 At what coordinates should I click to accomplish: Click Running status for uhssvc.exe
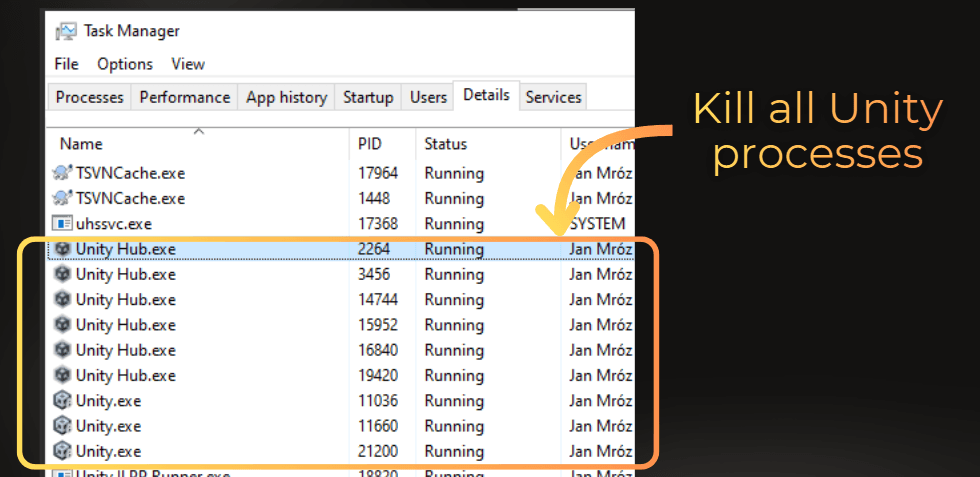point(454,224)
